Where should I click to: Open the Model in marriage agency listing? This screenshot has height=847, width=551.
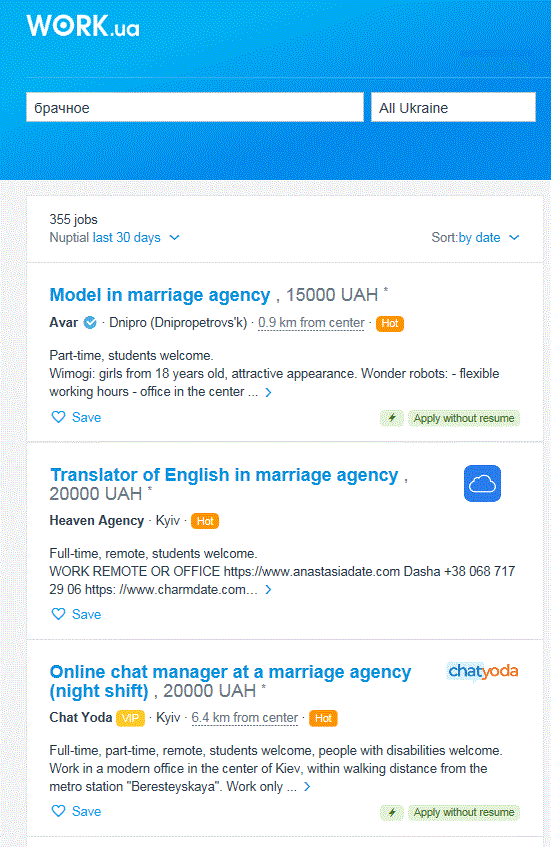[160, 295]
